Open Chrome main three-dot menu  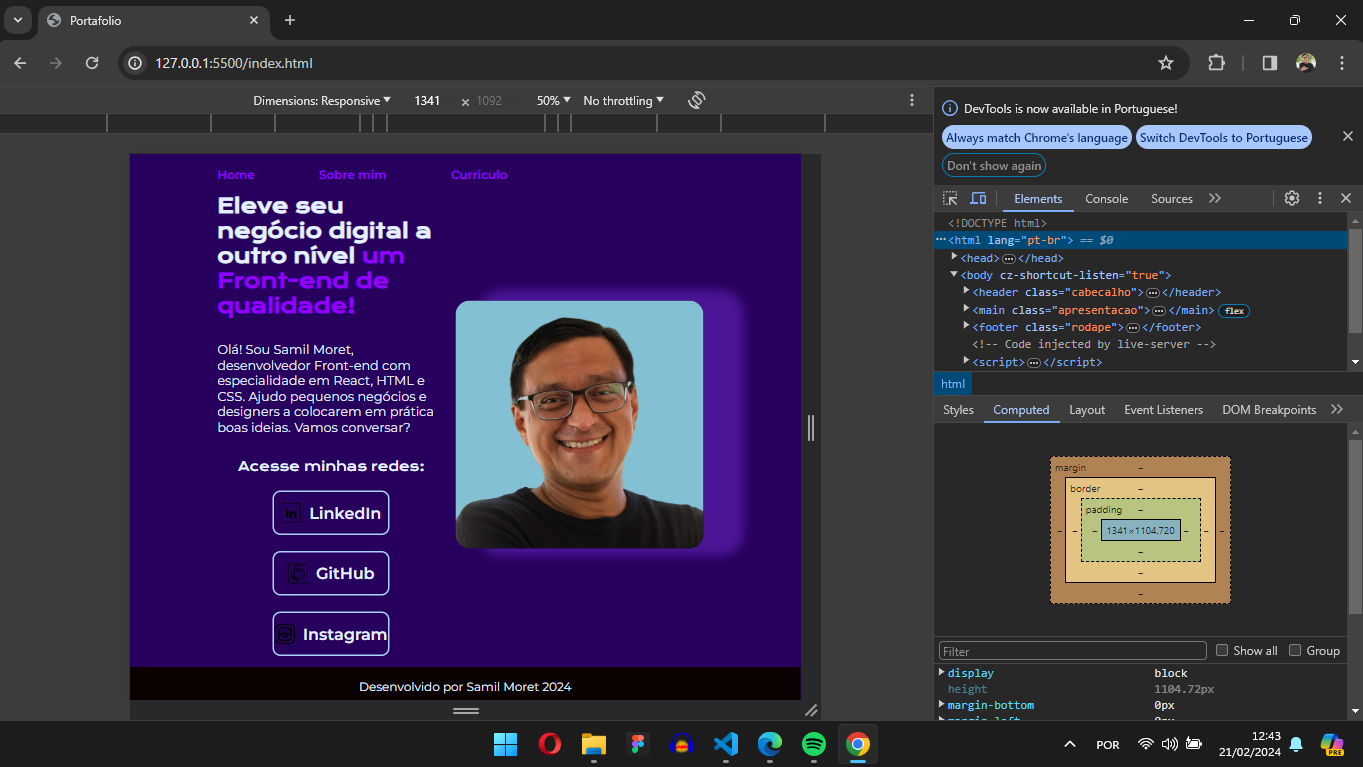click(1342, 63)
